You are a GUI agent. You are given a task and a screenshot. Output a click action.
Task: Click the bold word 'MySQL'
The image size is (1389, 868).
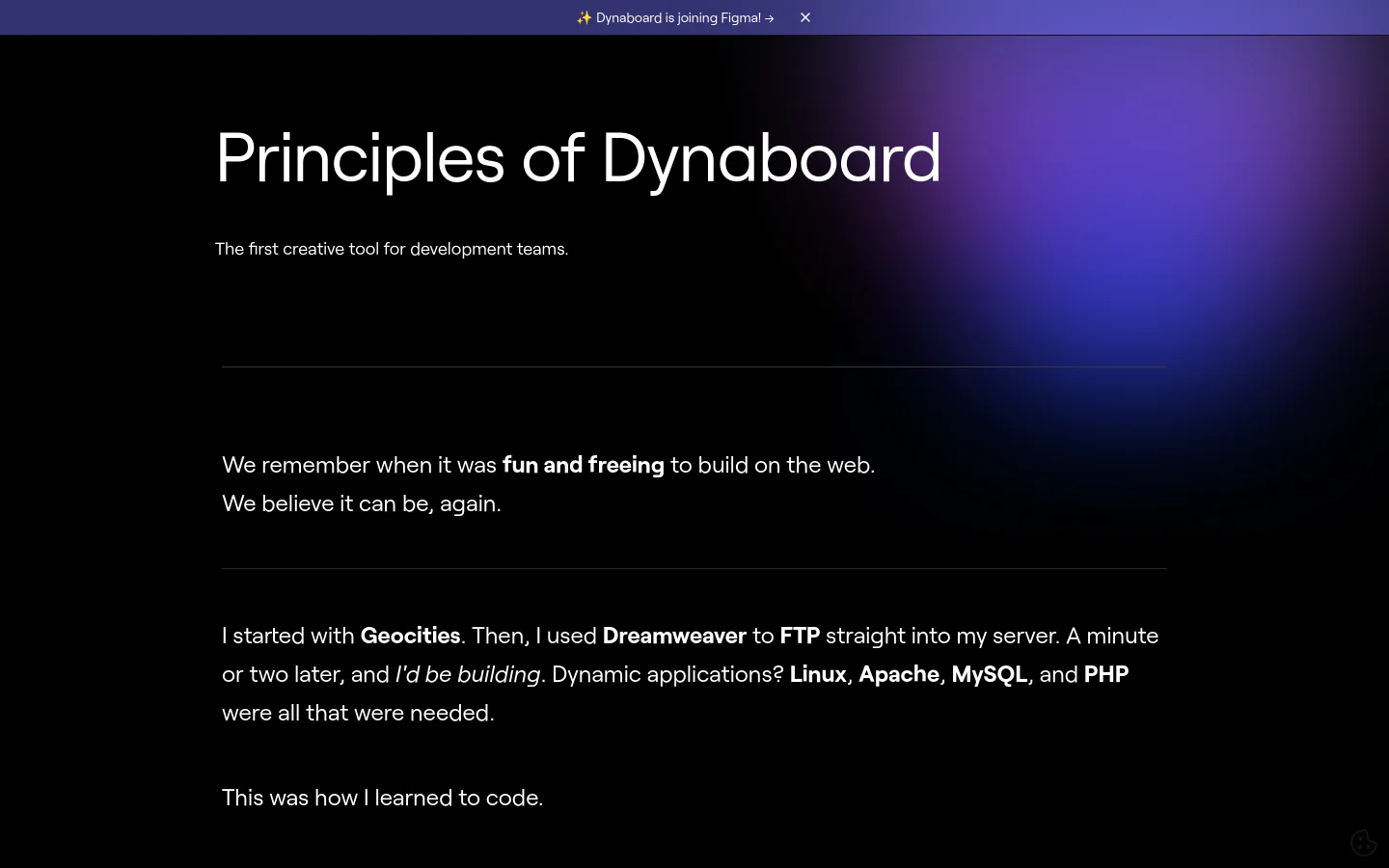990,674
